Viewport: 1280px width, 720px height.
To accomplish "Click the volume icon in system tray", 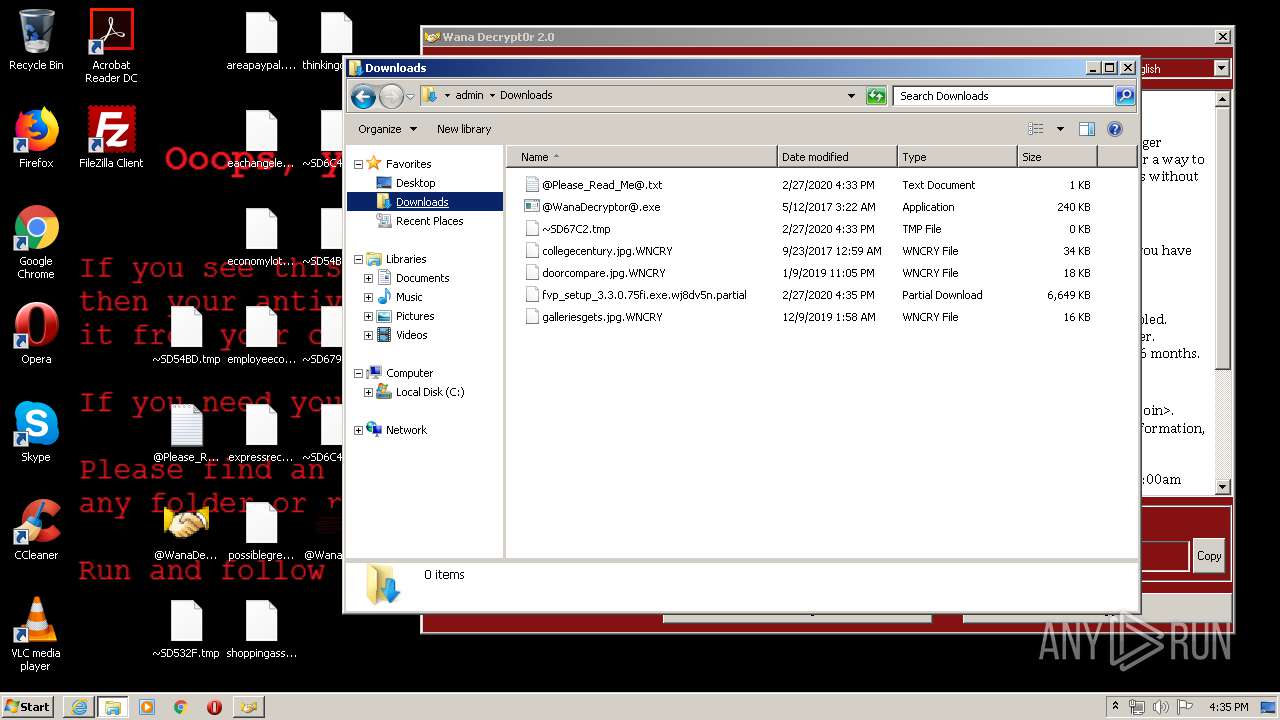I will pyautogui.click(x=1161, y=707).
